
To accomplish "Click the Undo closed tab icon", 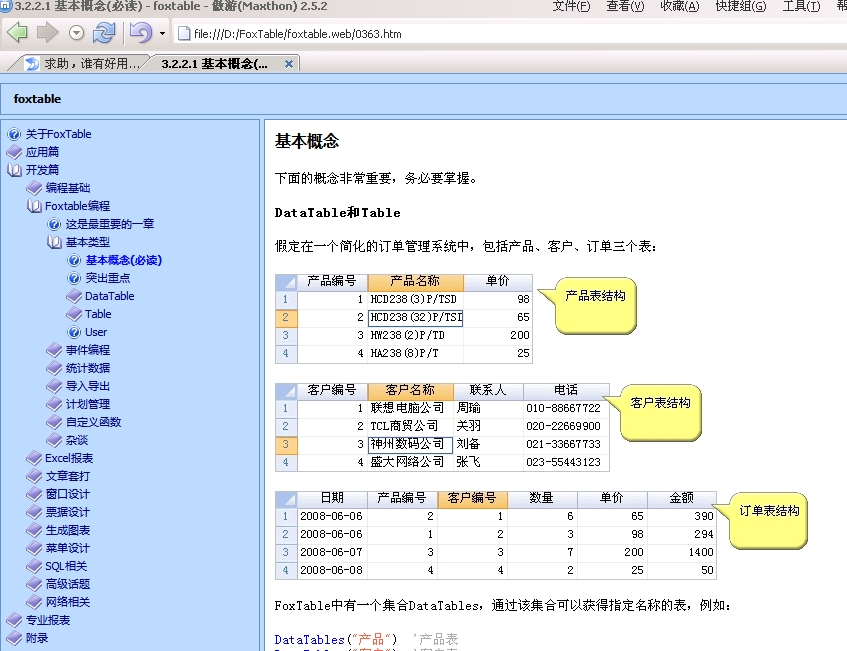I will [140, 33].
